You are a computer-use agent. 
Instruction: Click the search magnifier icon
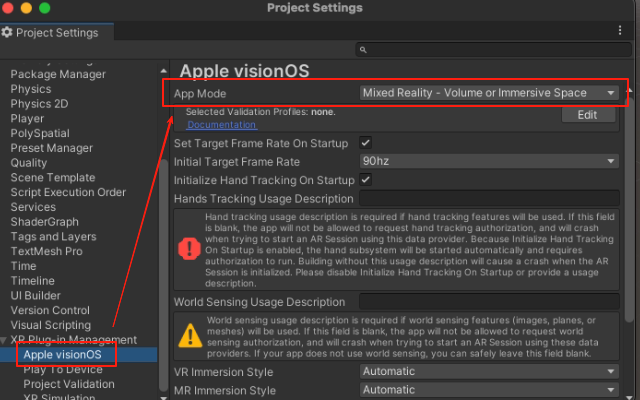(363, 50)
